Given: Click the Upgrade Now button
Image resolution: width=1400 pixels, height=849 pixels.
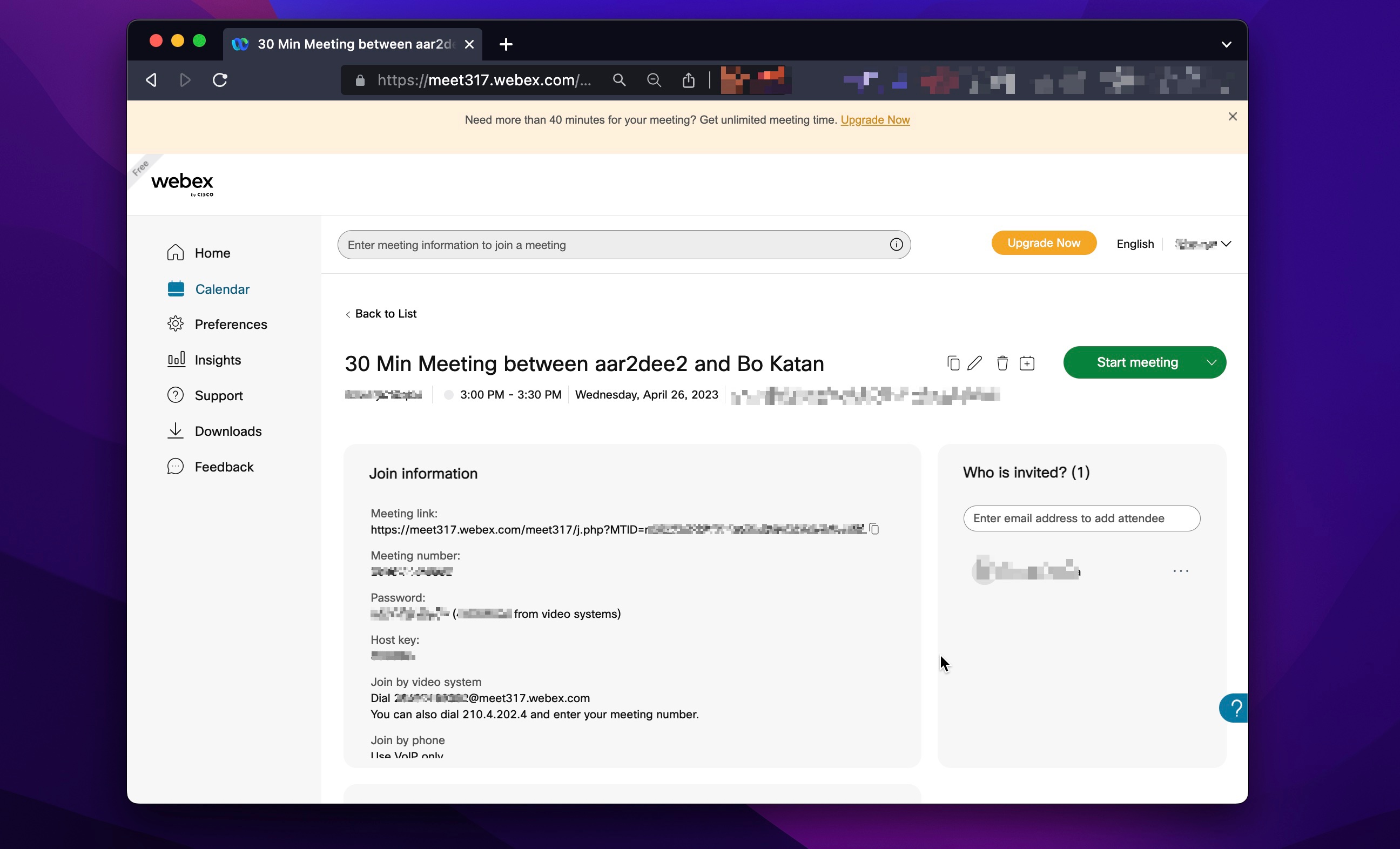Looking at the screenshot, I should coord(1043,243).
